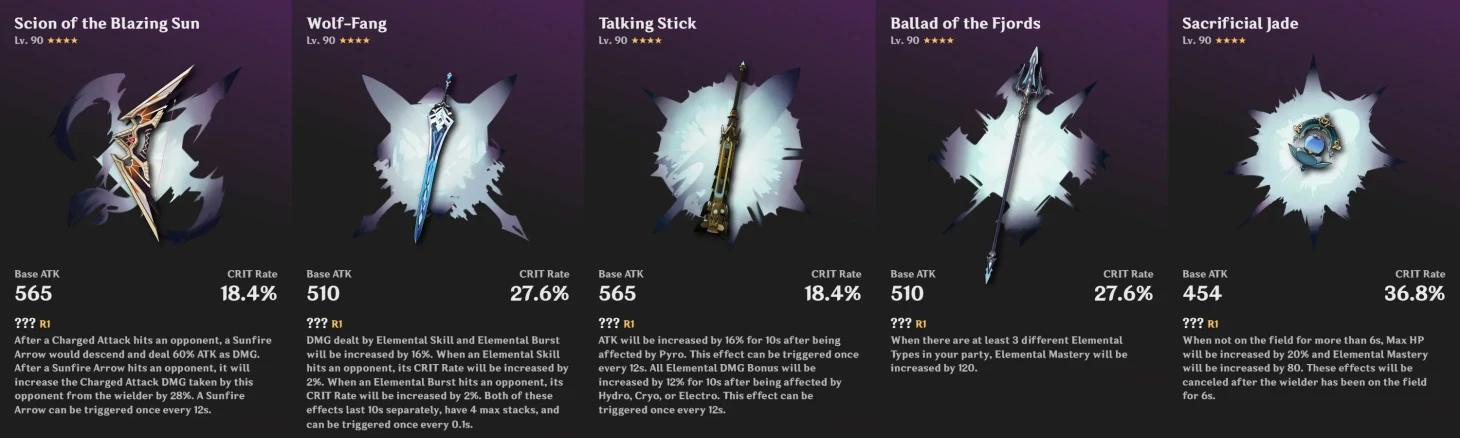Click the Scion of the Blazing Sun Lv. 90 label
Screen dimensions: 1460x438
point(26,41)
